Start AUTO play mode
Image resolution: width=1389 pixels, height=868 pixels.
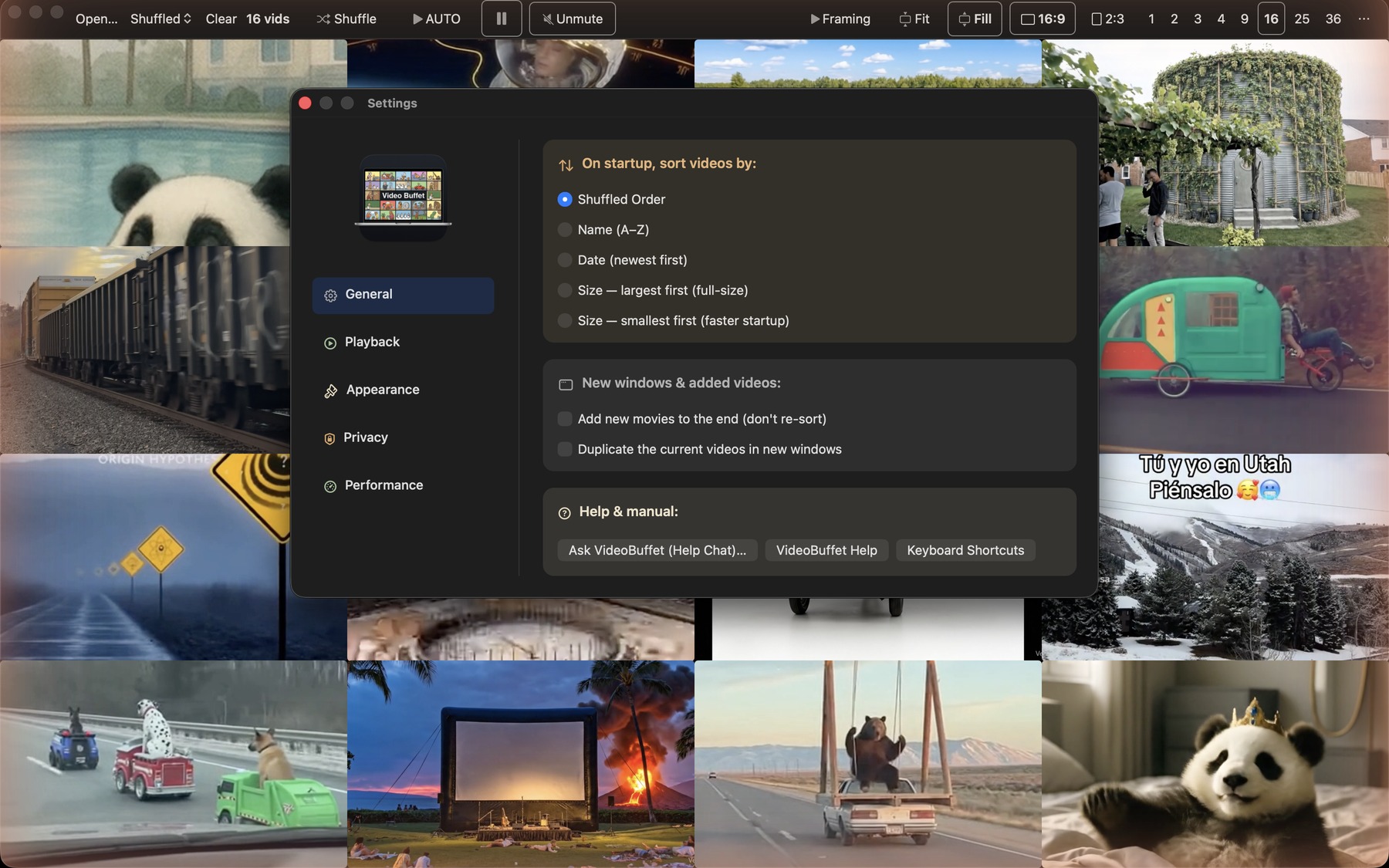point(436,19)
